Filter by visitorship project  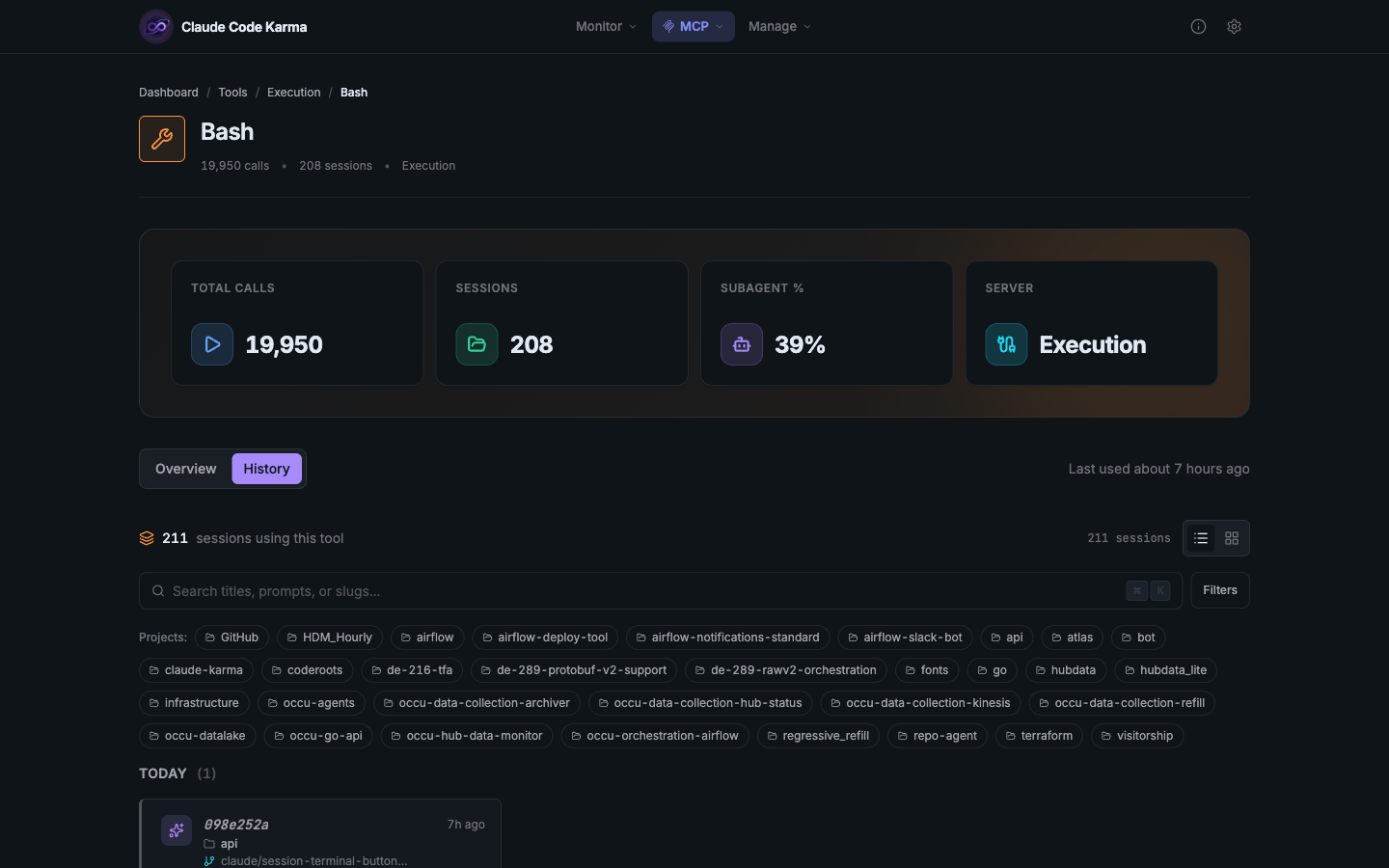(1137, 736)
